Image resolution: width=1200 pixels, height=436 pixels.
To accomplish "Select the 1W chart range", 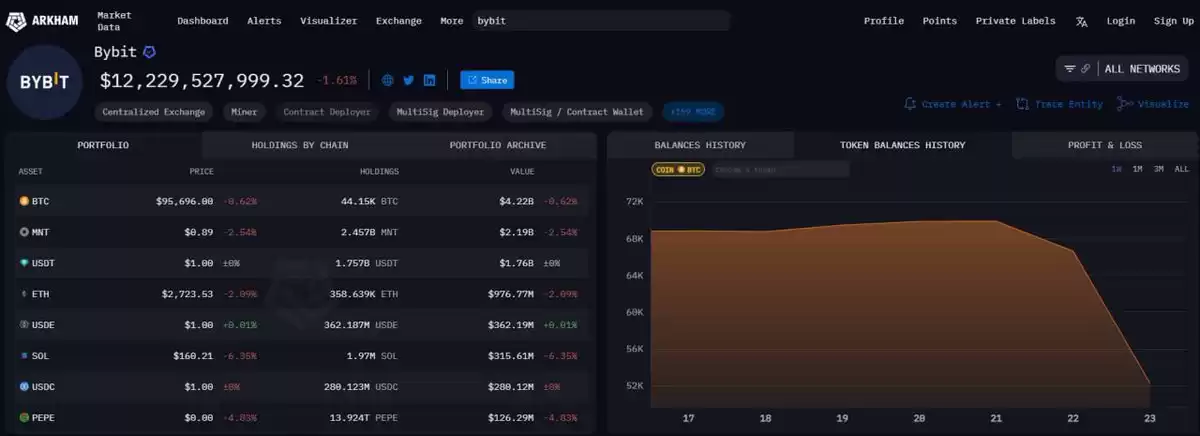I will coord(1116,169).
